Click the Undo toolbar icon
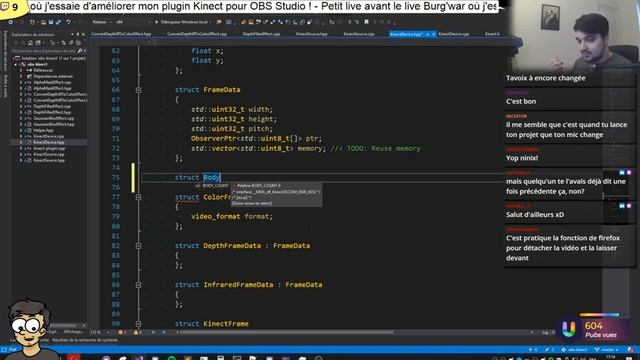Screen dimensions: 640x360 pyautogui.click(x=68, y=22)
